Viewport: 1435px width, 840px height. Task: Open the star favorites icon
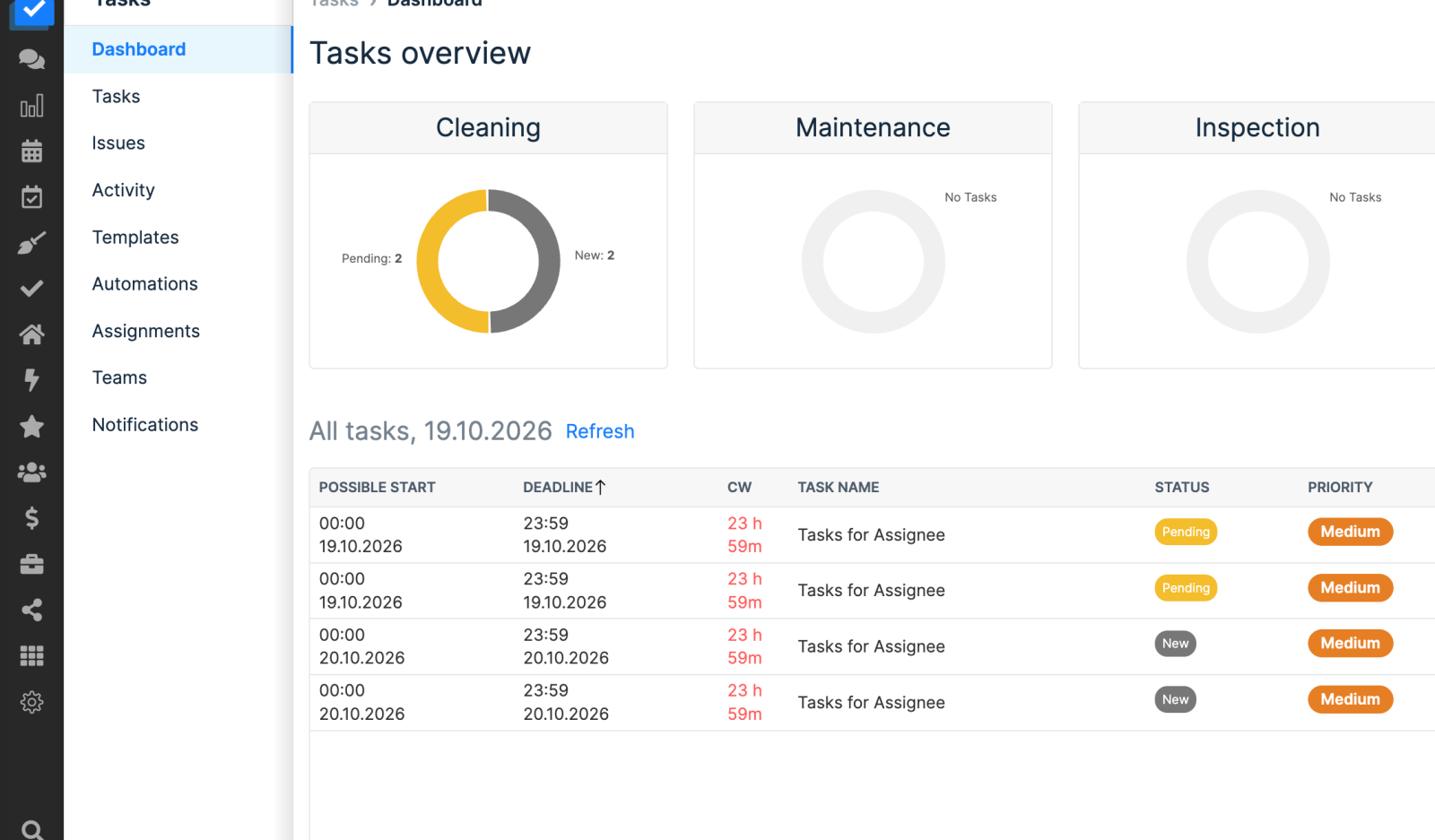(31, 426)
